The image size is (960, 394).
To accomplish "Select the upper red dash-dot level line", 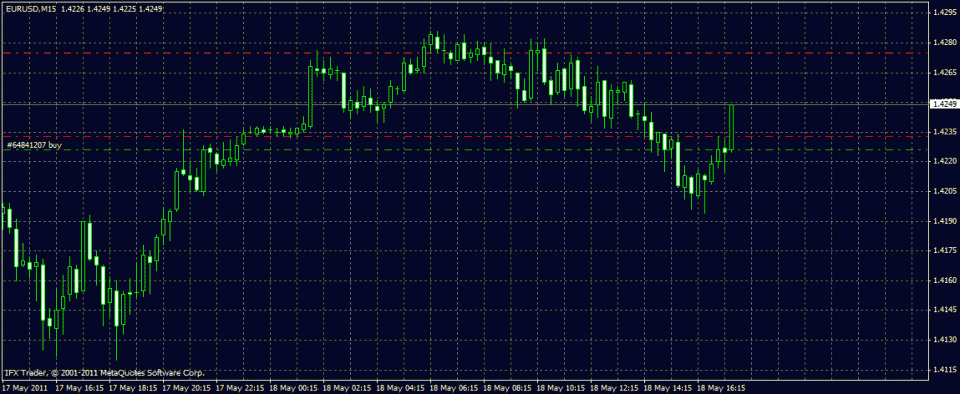I will [465, 53].
